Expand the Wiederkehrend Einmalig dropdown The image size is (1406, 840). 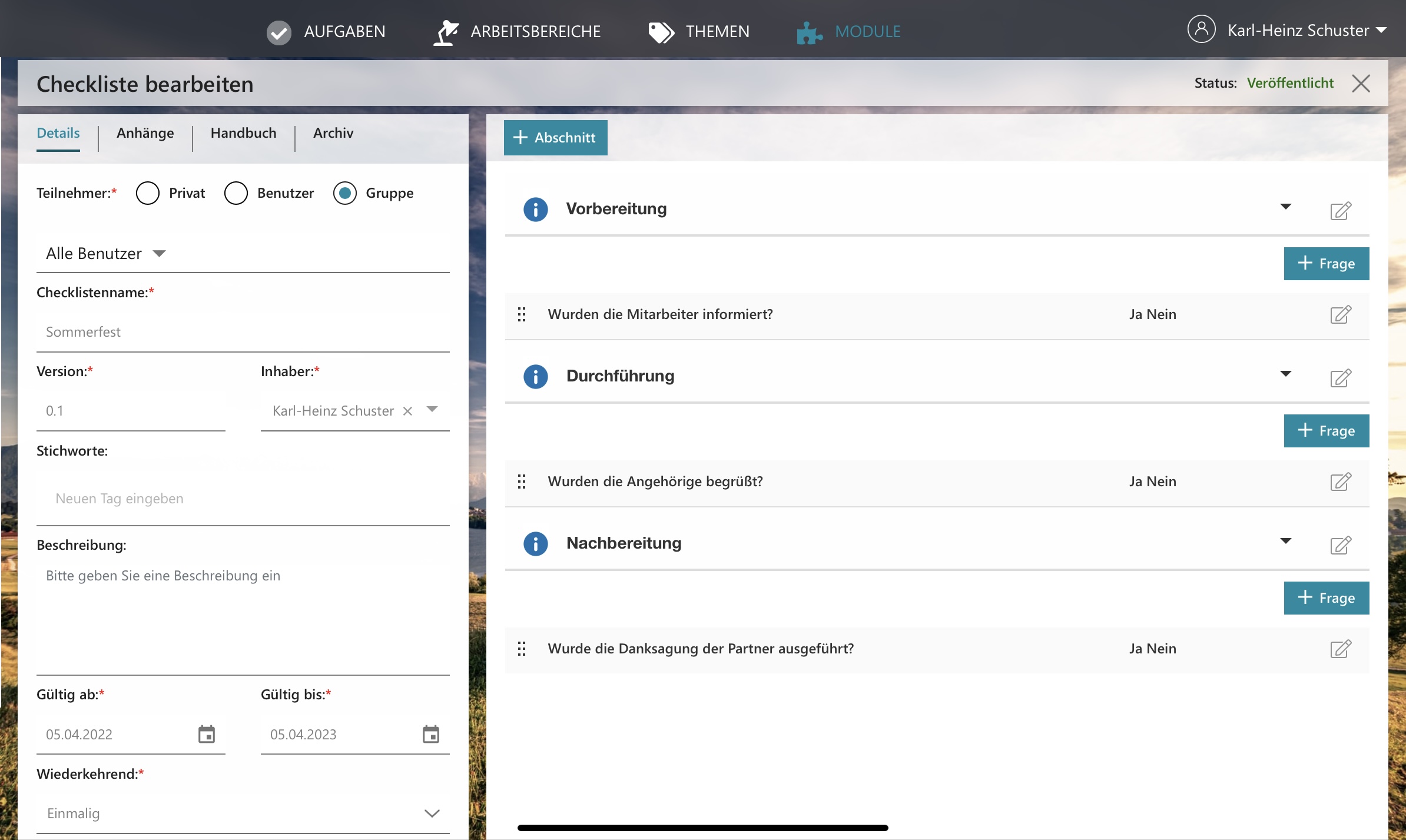click(432, 814)
